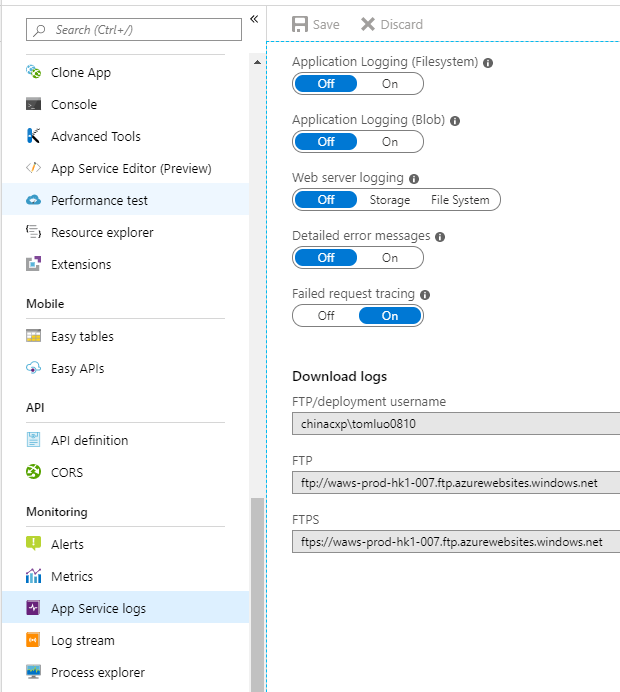
Task: Open Metrics label under Monitoring
Action: [71, 576]
